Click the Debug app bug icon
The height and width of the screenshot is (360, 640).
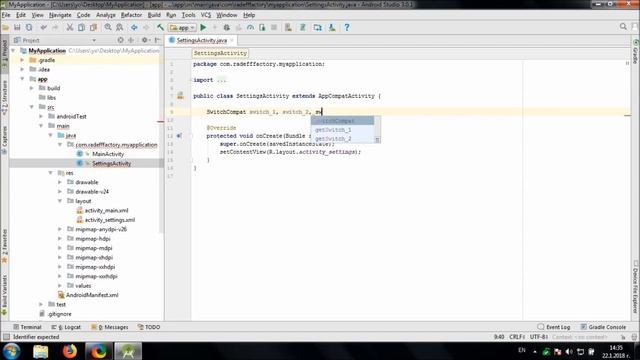click(x=227, y=27)
